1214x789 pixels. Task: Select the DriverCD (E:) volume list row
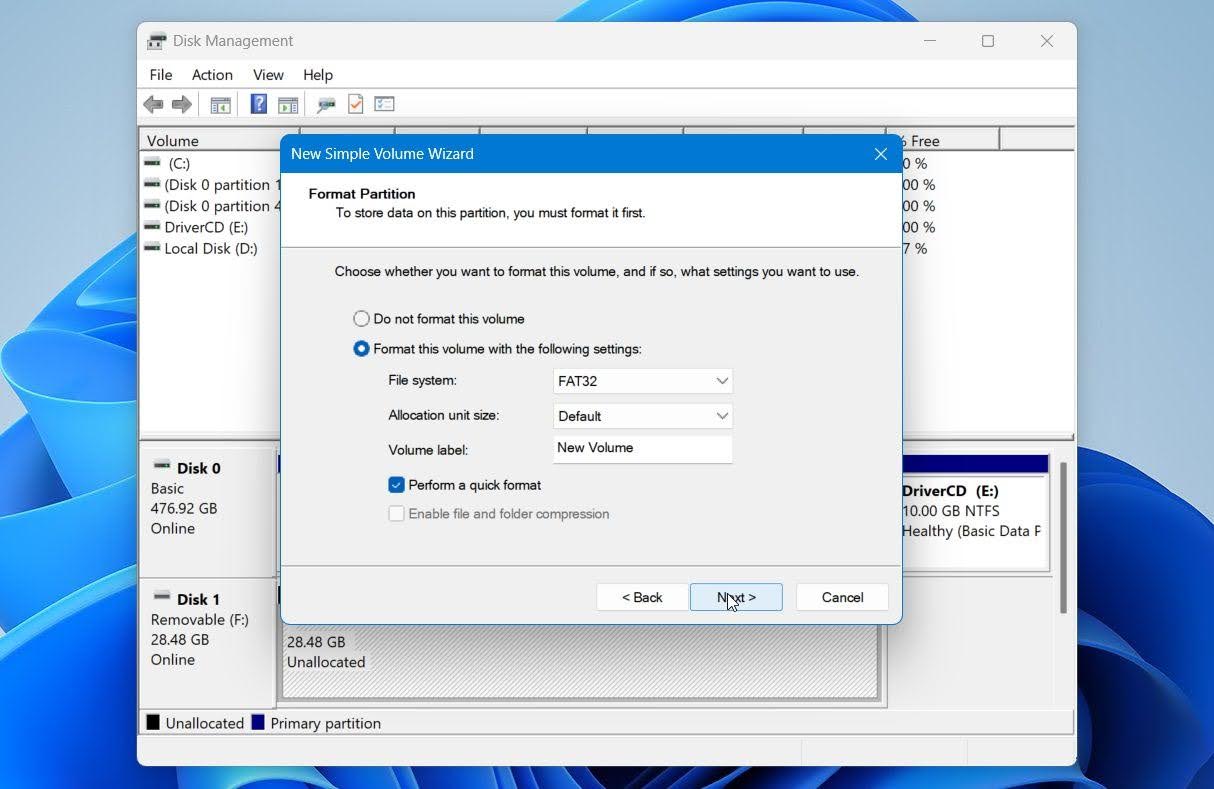(206, 227)
